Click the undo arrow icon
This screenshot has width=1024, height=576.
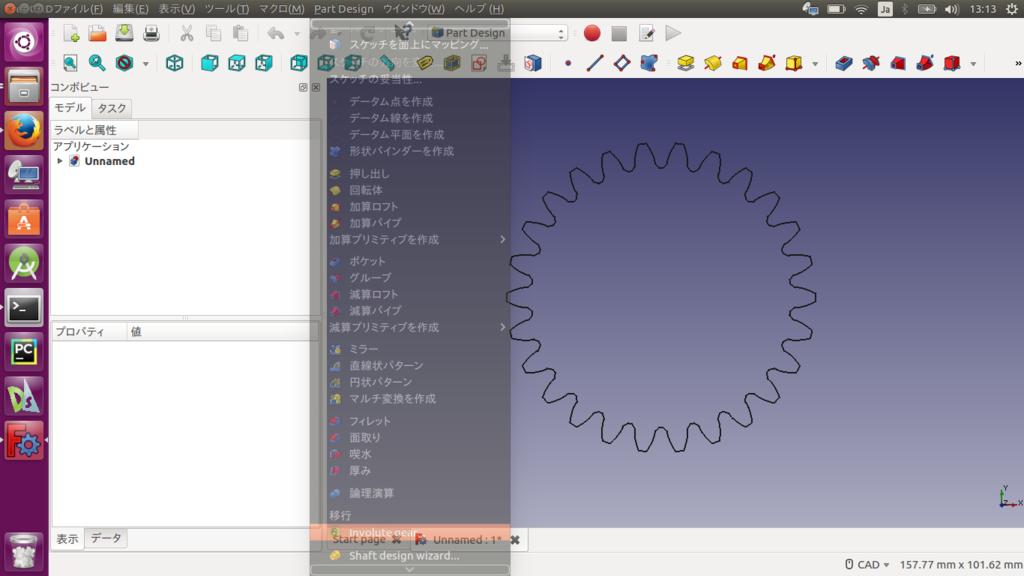(276, 33)
